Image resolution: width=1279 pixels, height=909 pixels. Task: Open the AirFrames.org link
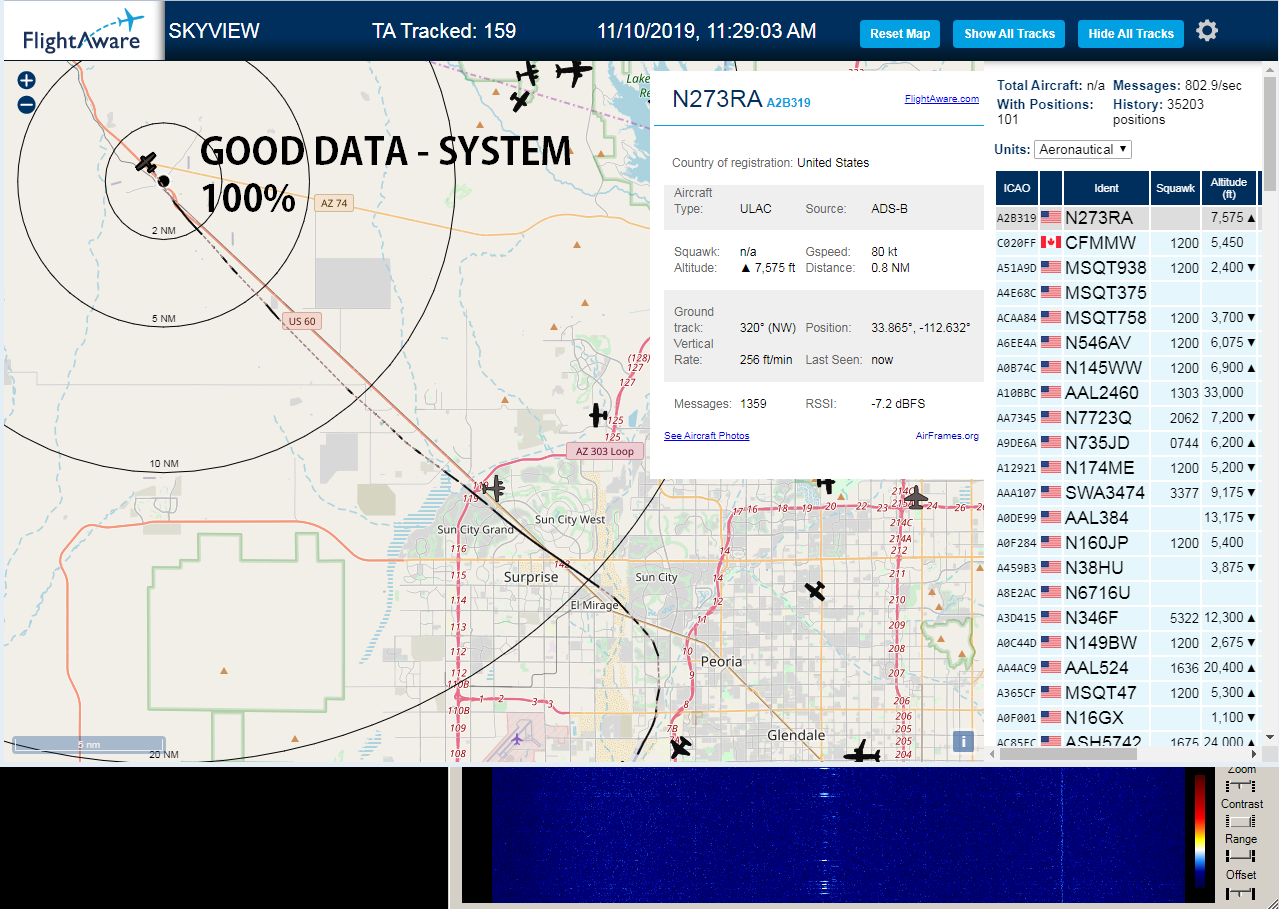tap(947, 436)
